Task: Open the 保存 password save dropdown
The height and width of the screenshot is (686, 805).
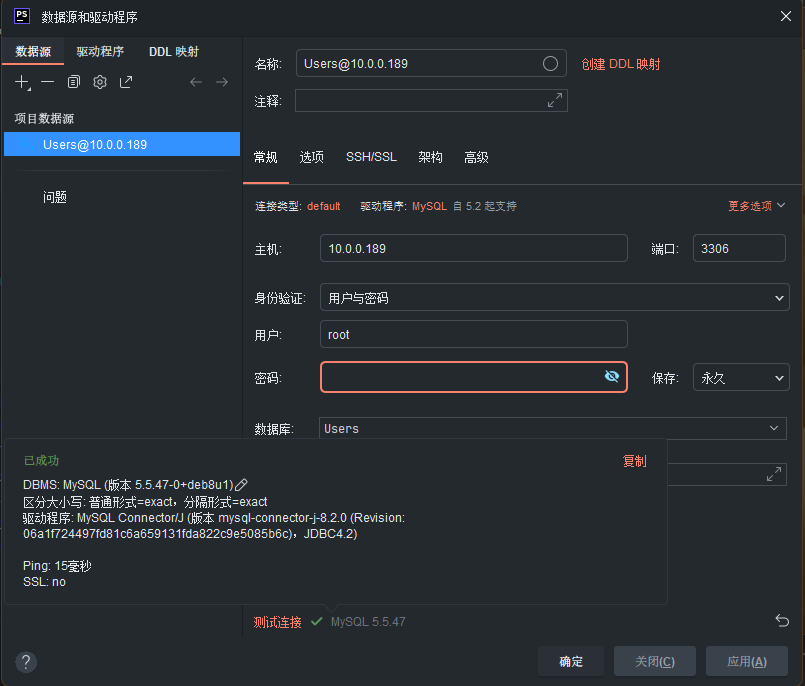Action: (741, 378)
